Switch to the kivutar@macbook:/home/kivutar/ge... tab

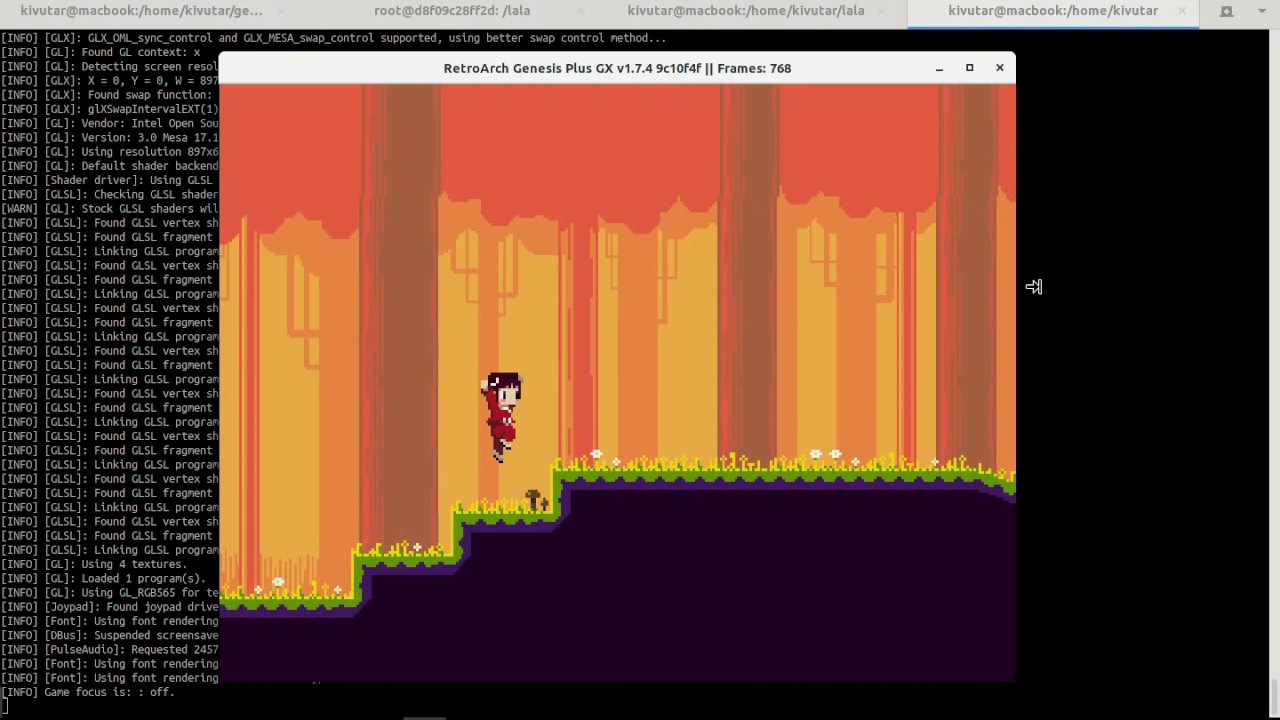[141, 11]
